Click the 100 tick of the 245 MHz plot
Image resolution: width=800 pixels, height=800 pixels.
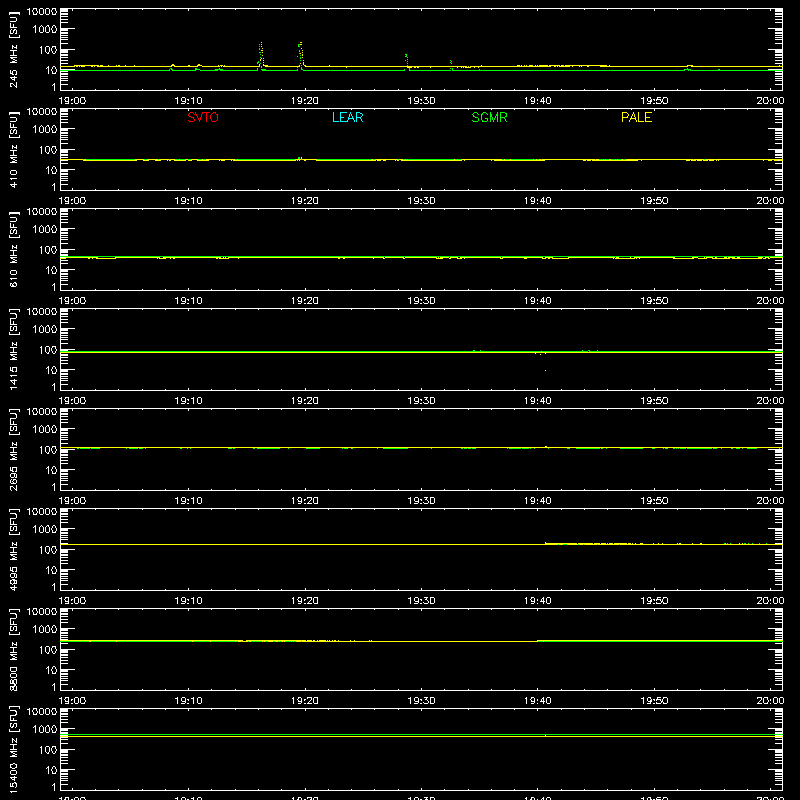click(x=48, y=50)
